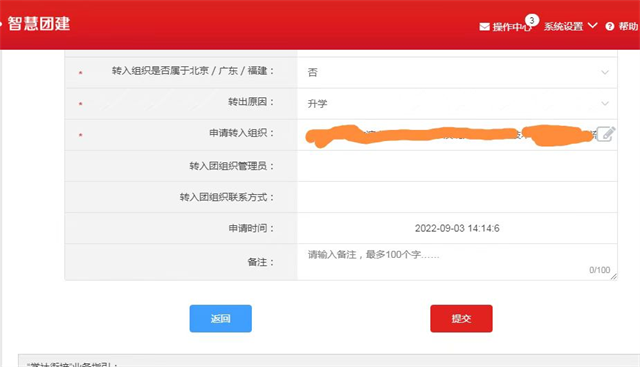Click the 转出原因 label
Image resolution: width=640 pixels, height=367 pixels.
(251, 102)
